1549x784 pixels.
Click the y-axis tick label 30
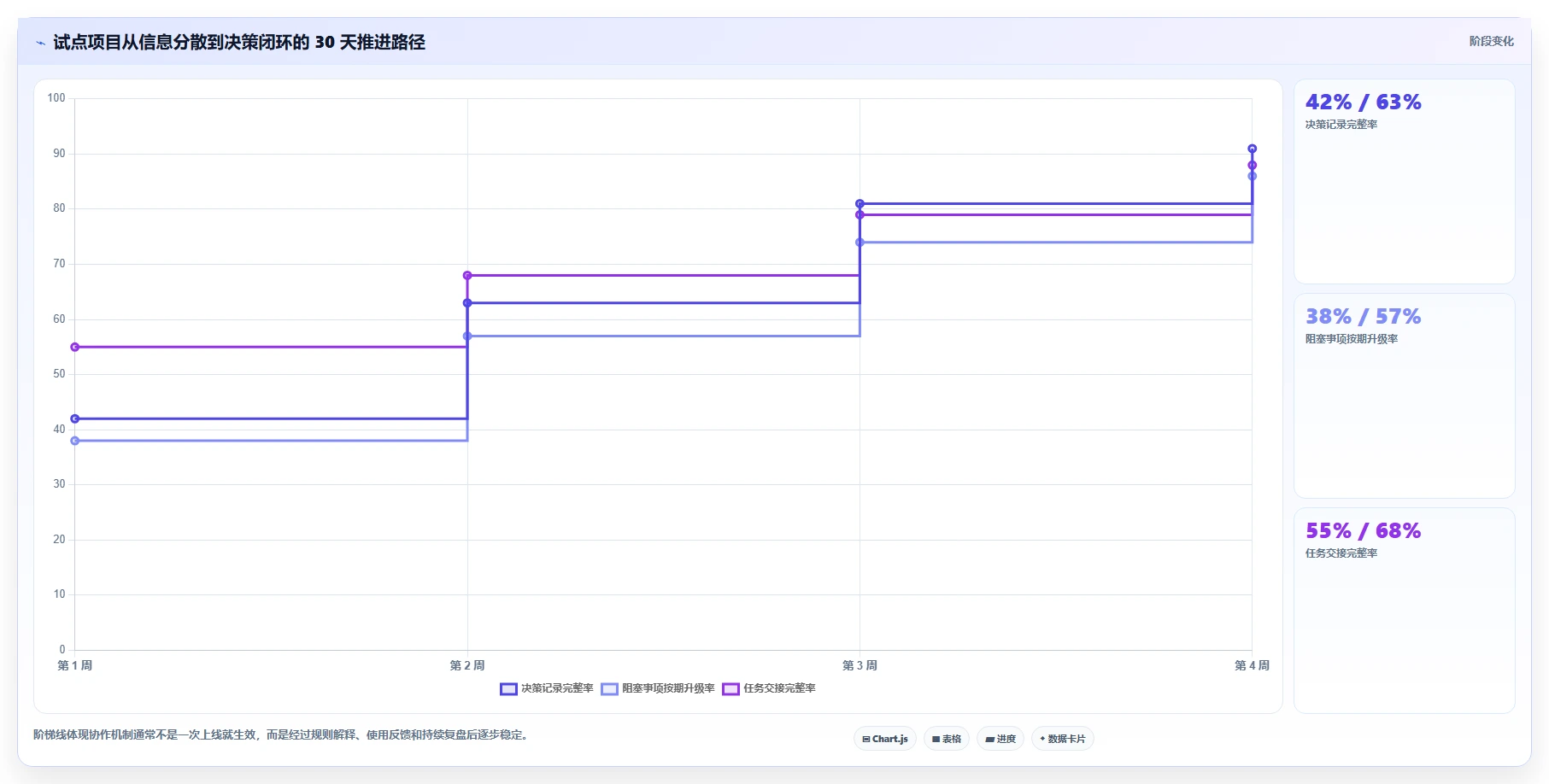click(x=59, y=484)
